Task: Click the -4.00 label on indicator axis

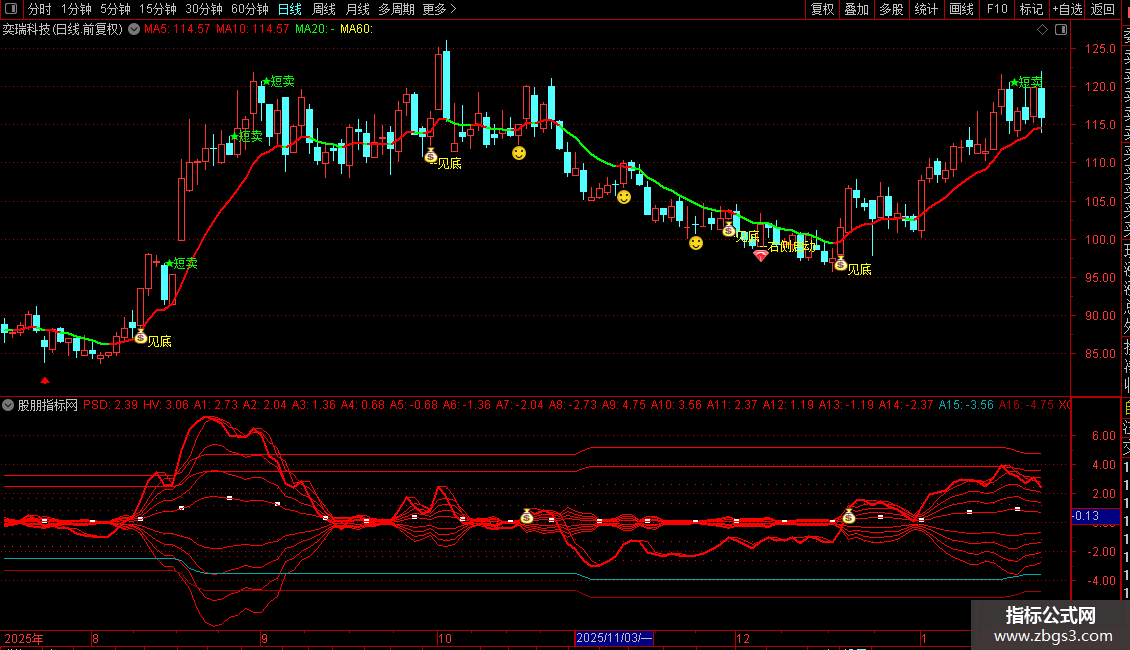Action: point(1102,581)
